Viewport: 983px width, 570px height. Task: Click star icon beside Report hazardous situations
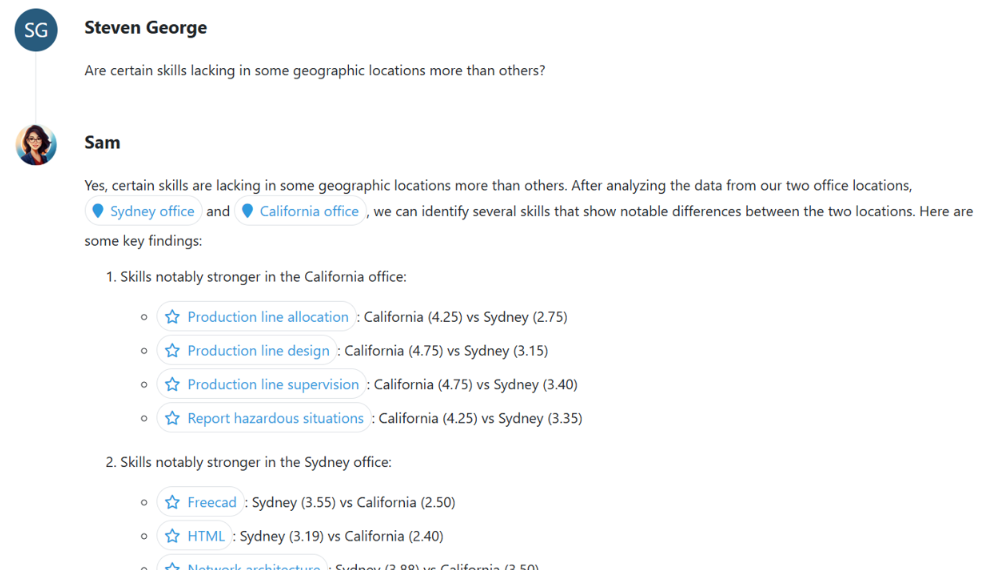(172, 419)
